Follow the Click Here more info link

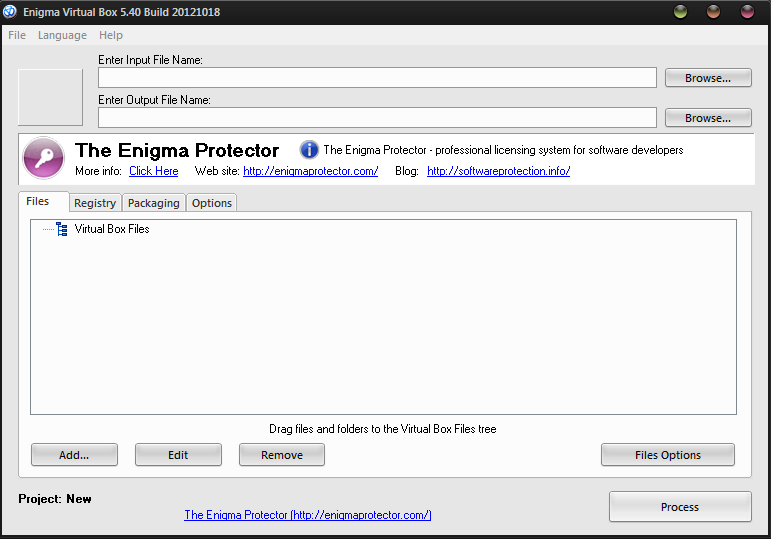coord(153,171)
